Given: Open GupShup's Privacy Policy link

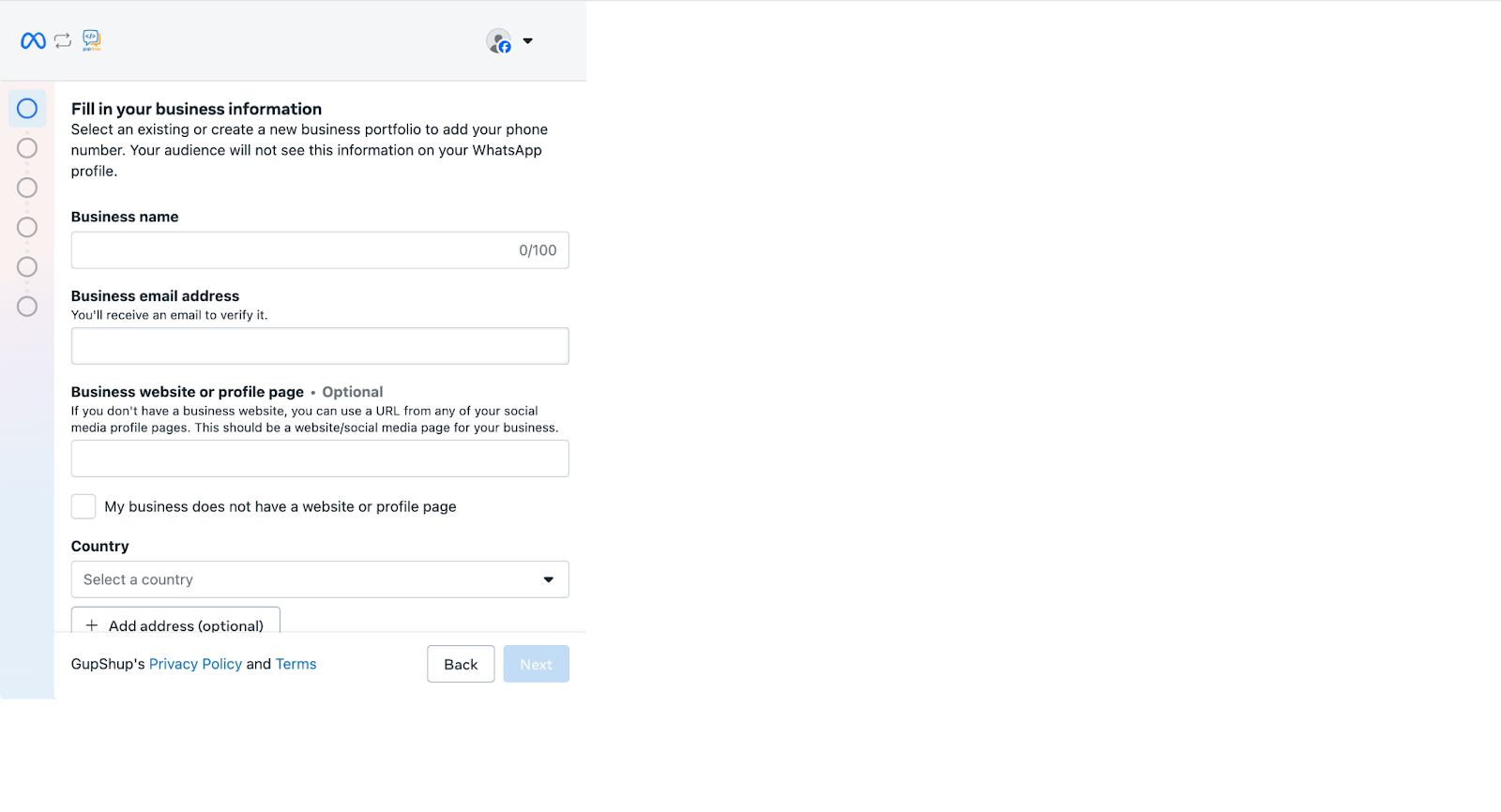Looking at the screenshot, I should pos(195,664).
